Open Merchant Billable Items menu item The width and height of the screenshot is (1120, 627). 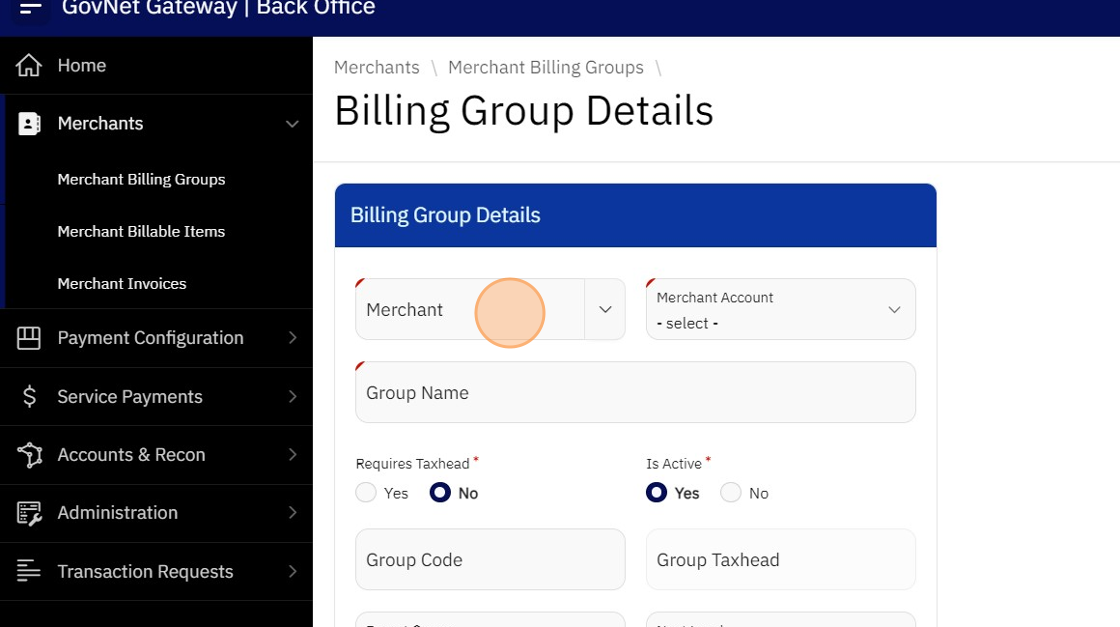(141, 231)
